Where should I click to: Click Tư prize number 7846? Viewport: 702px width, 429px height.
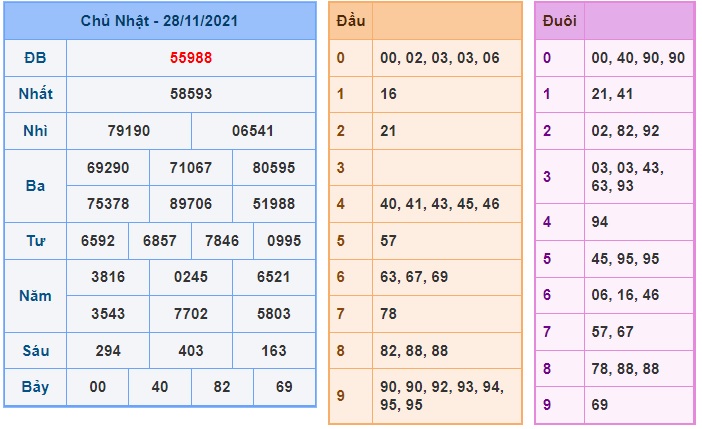click(222, 240)
